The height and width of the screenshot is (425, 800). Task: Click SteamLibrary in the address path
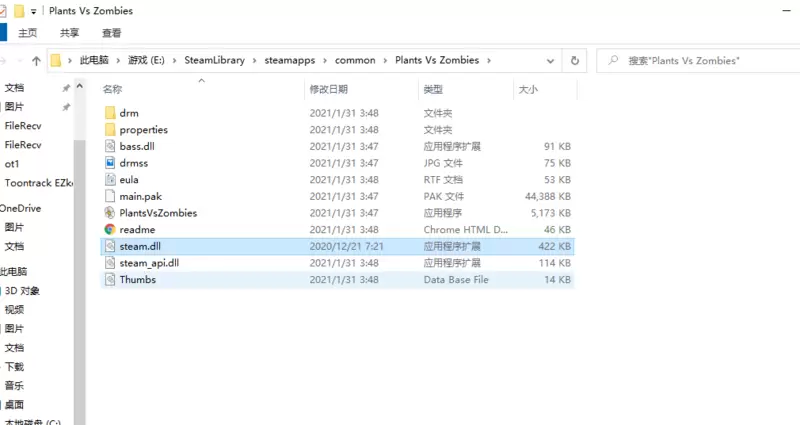coord(214,60)
